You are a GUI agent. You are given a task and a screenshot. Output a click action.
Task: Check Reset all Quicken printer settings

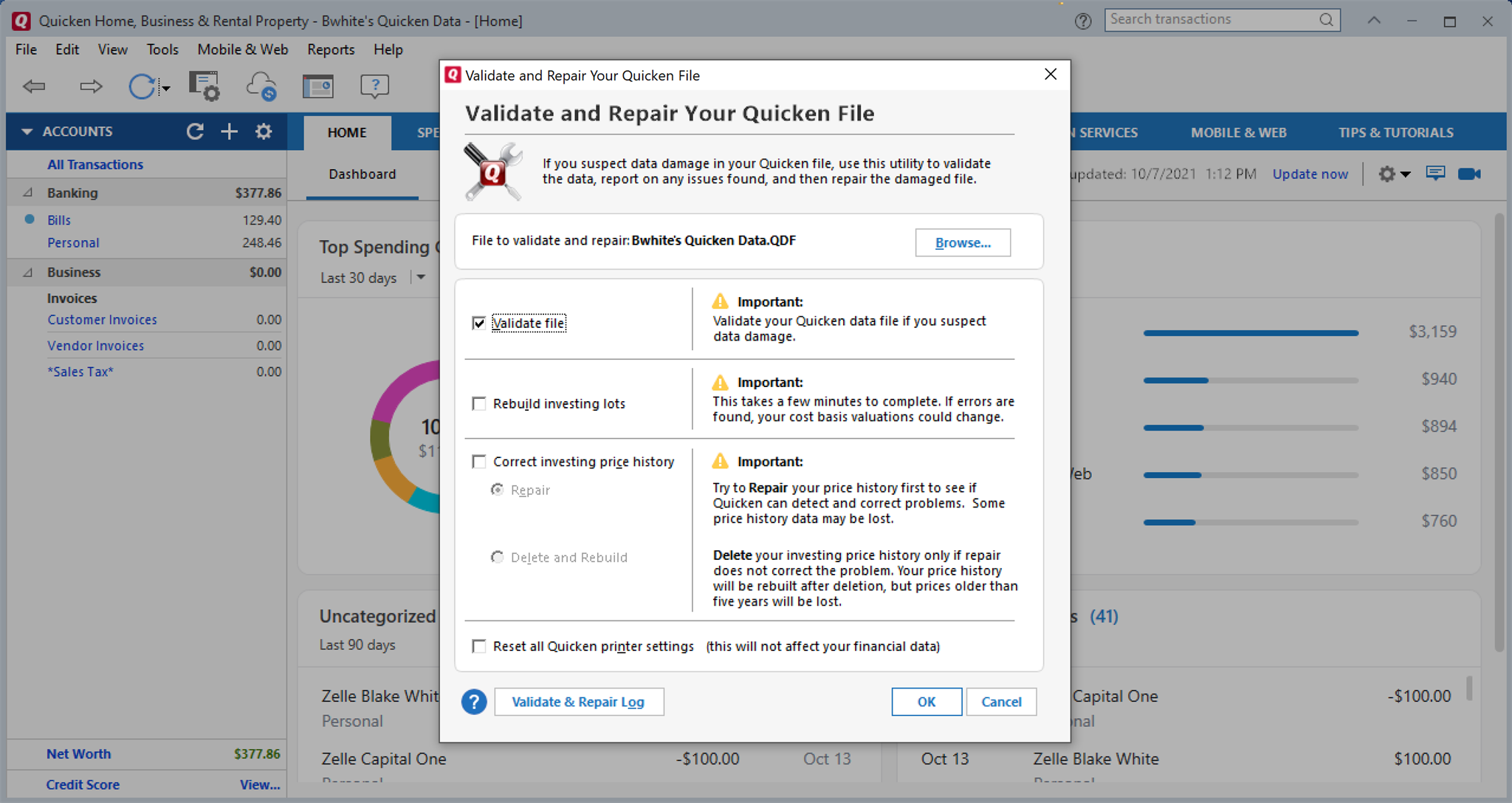pos(479,646)
